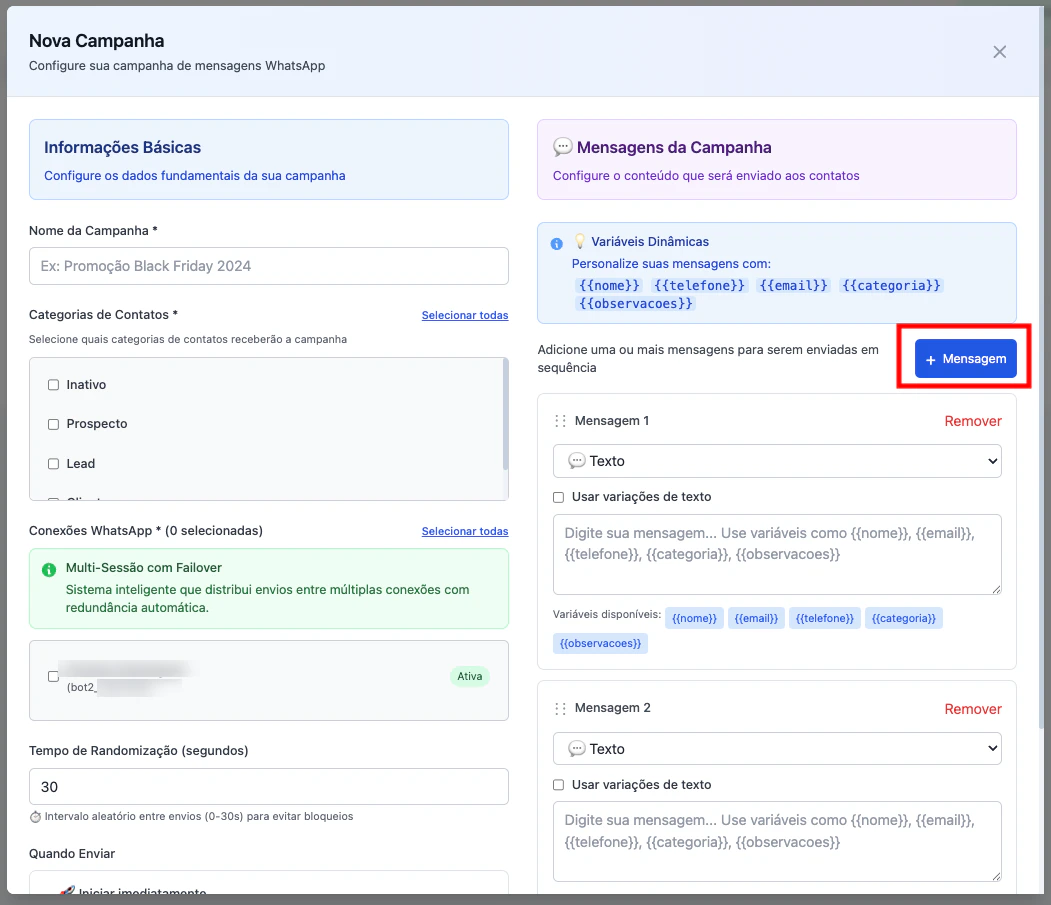
Task: Select all Conexões WhatsApp
Action: click(465, 531)
